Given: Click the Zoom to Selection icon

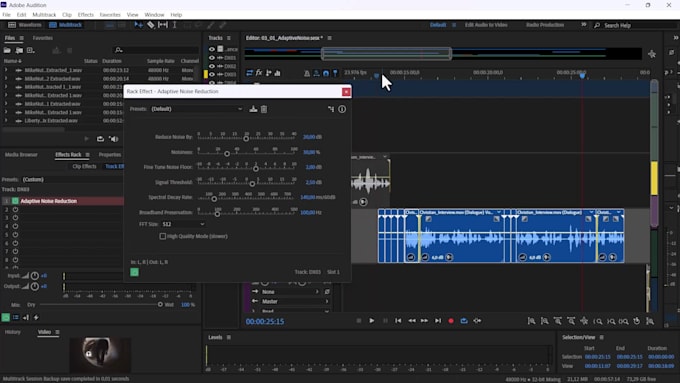Looking at the screenshot, I should point(624,321).
